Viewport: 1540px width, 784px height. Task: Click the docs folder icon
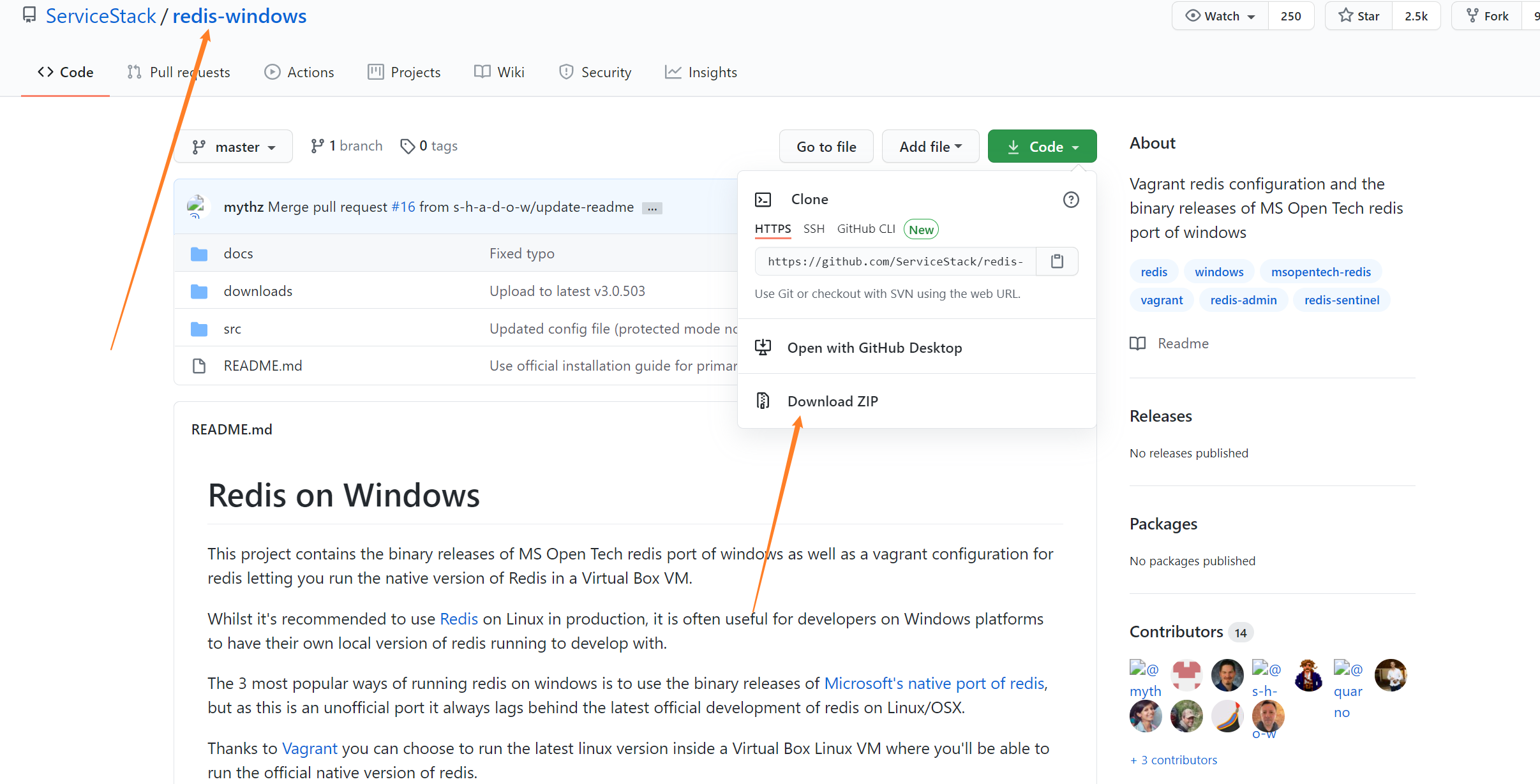(x=199, y=254)
